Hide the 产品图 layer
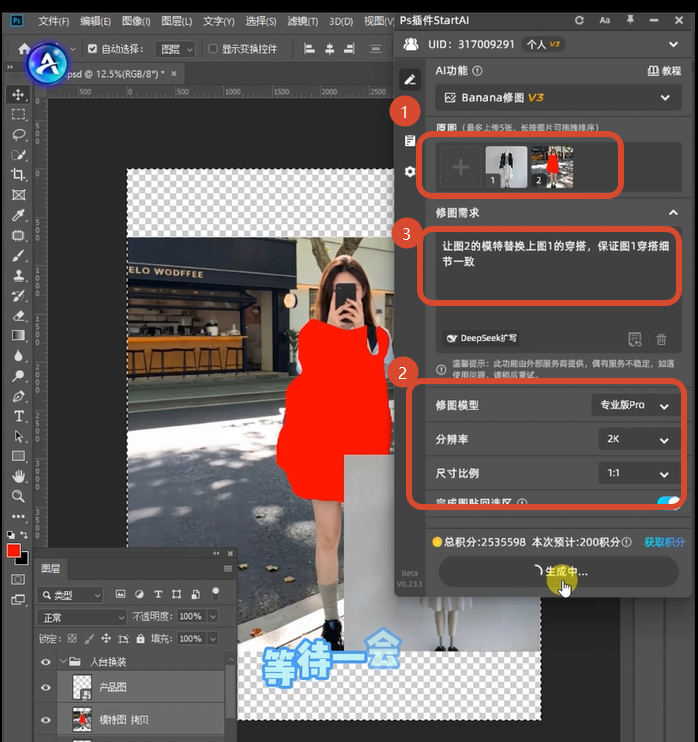This screenshot has height=742, width=698. [45, 688]
